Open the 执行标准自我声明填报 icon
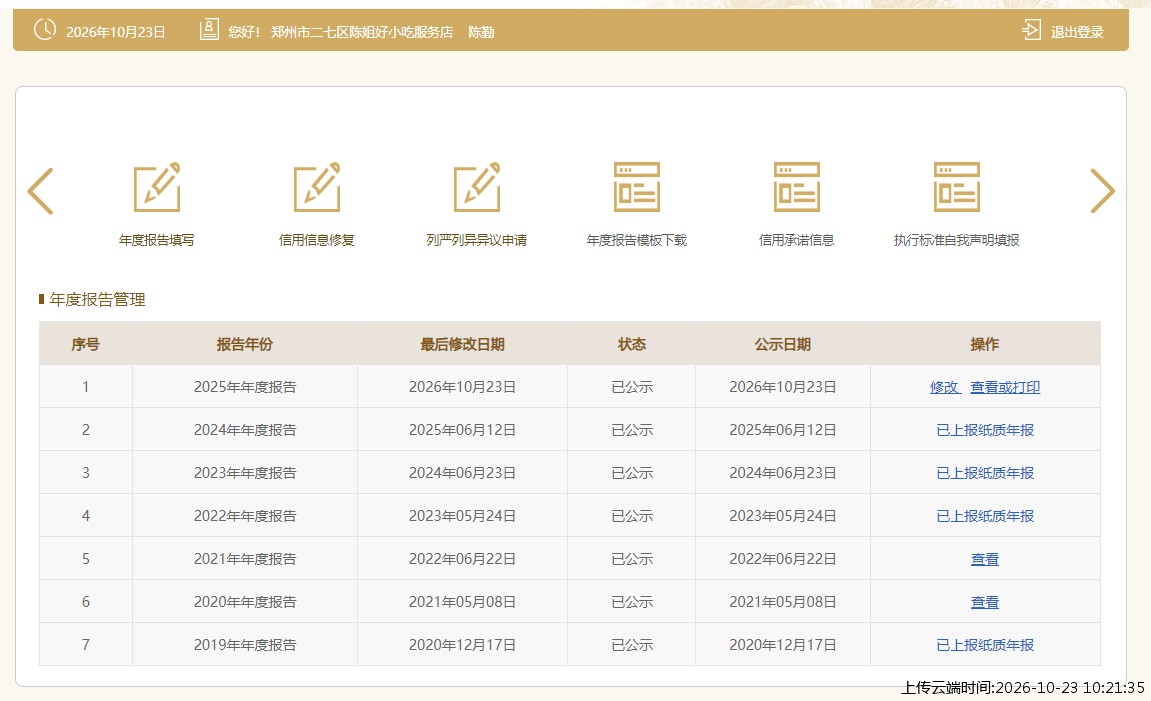 [x=956, y=187]
